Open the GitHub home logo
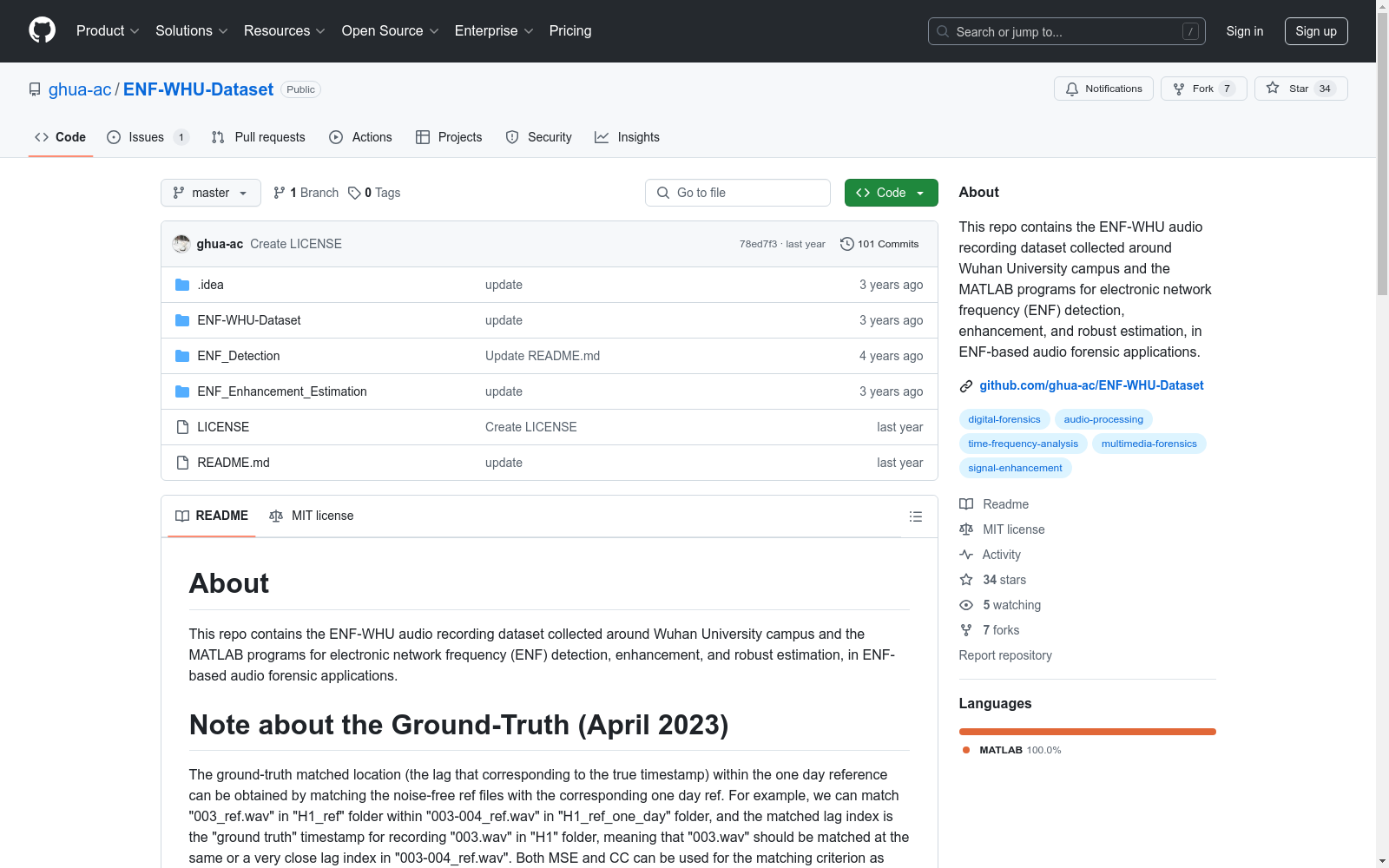 [42, 30]
